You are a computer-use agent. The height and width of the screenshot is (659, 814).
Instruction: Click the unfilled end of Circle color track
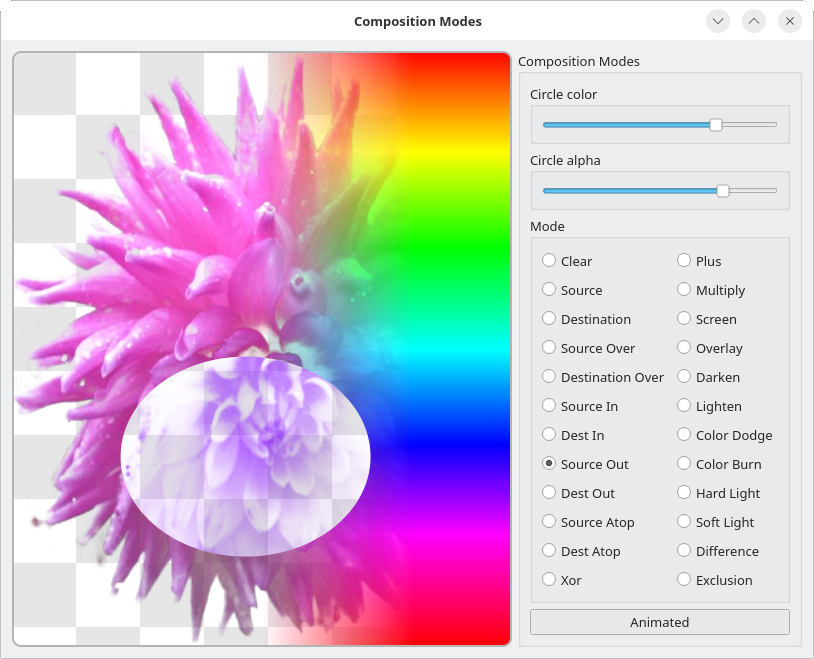tap(750, 125)
